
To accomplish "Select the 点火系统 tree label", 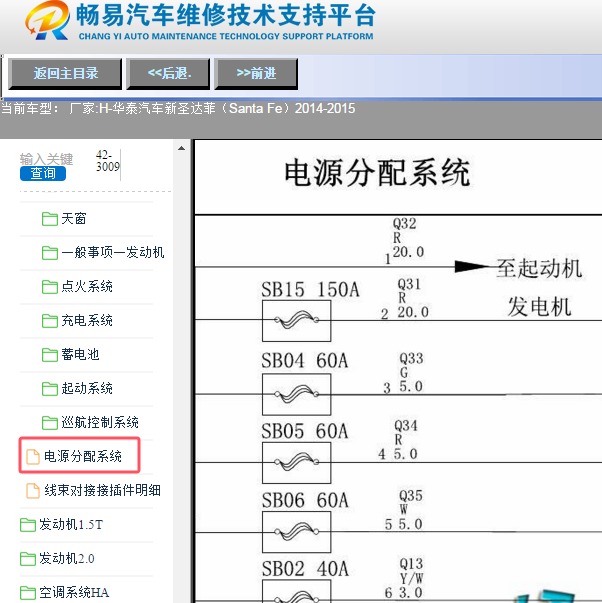I will 87,287.
